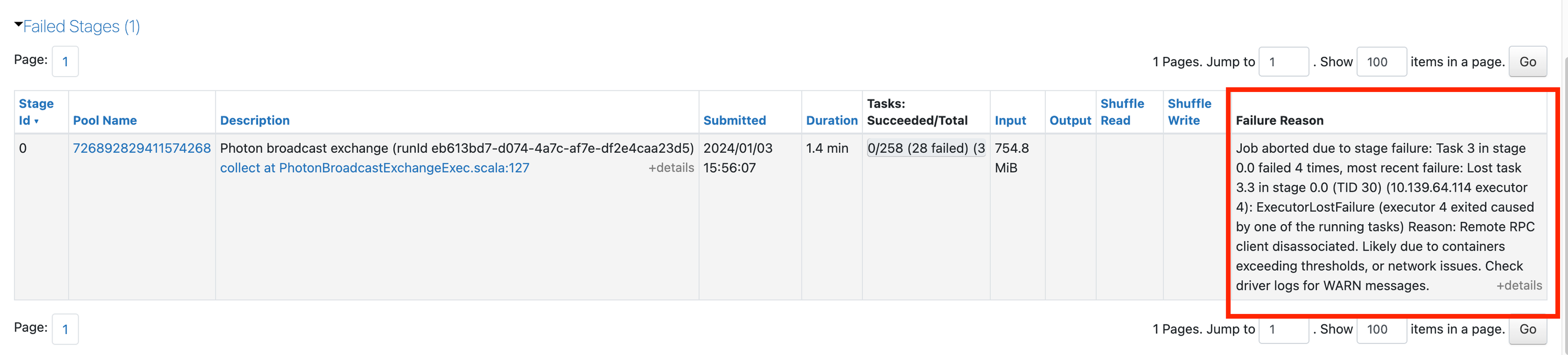This screenshot has width=1568, height=355.
Task: Go to page 1 below the table
Action: 65,329
